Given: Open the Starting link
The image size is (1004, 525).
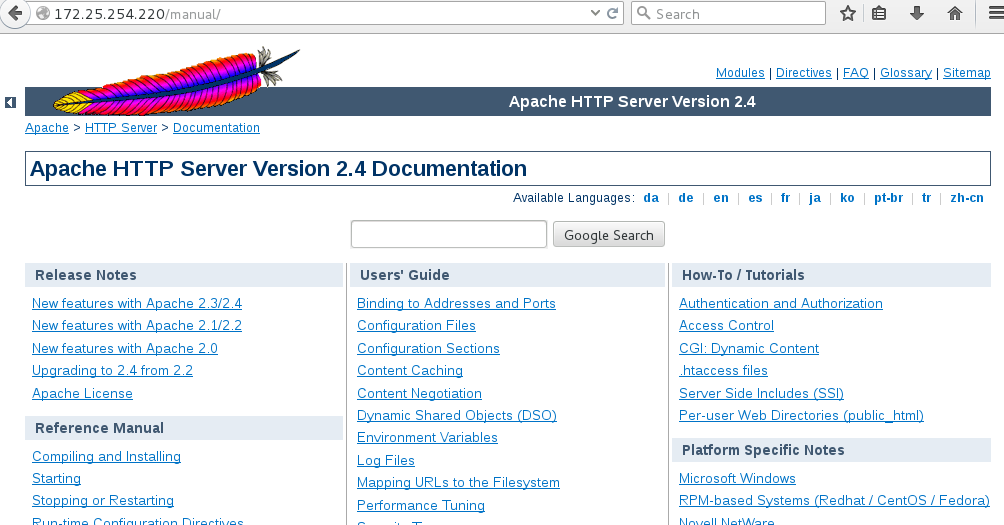Looking at the screenshot, I should 56,479.
